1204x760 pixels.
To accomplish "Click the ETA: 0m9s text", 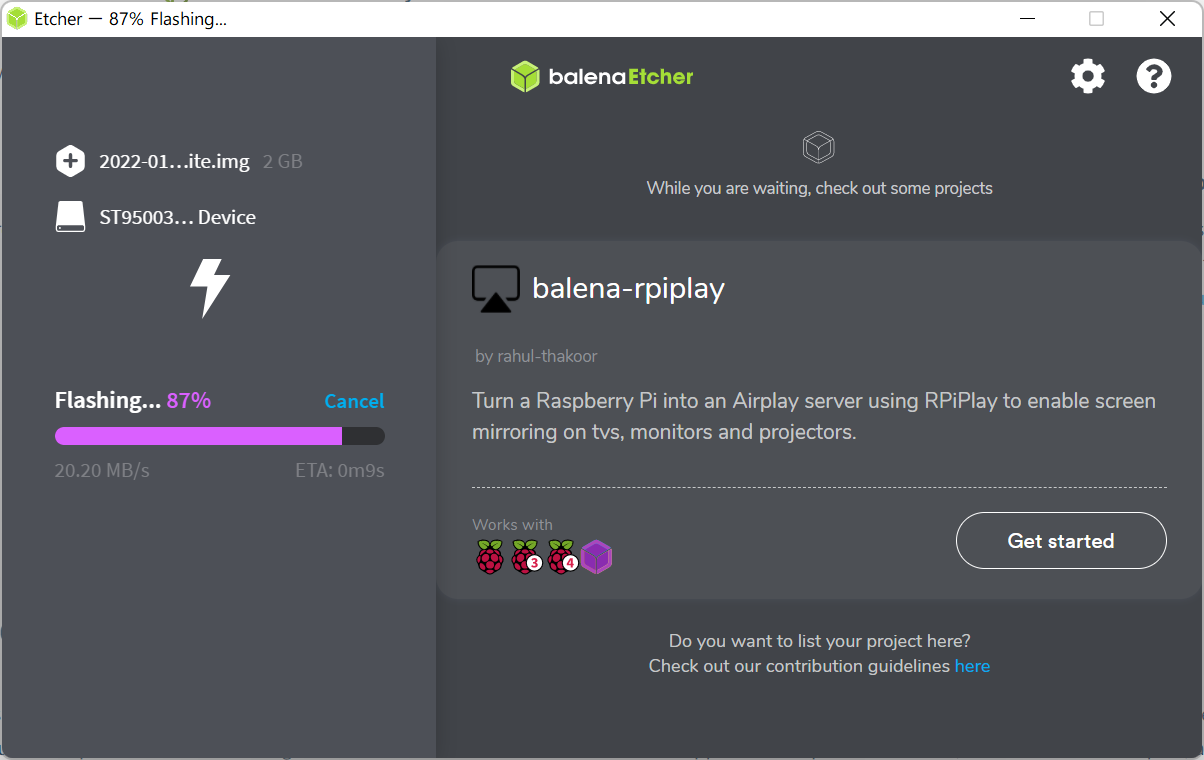I will (x=340, y=470).
